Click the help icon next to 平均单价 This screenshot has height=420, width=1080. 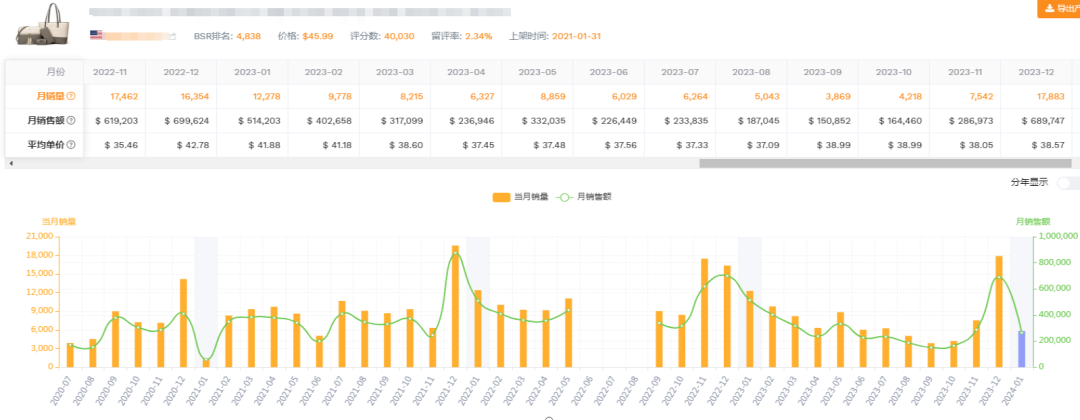(70, 145)
